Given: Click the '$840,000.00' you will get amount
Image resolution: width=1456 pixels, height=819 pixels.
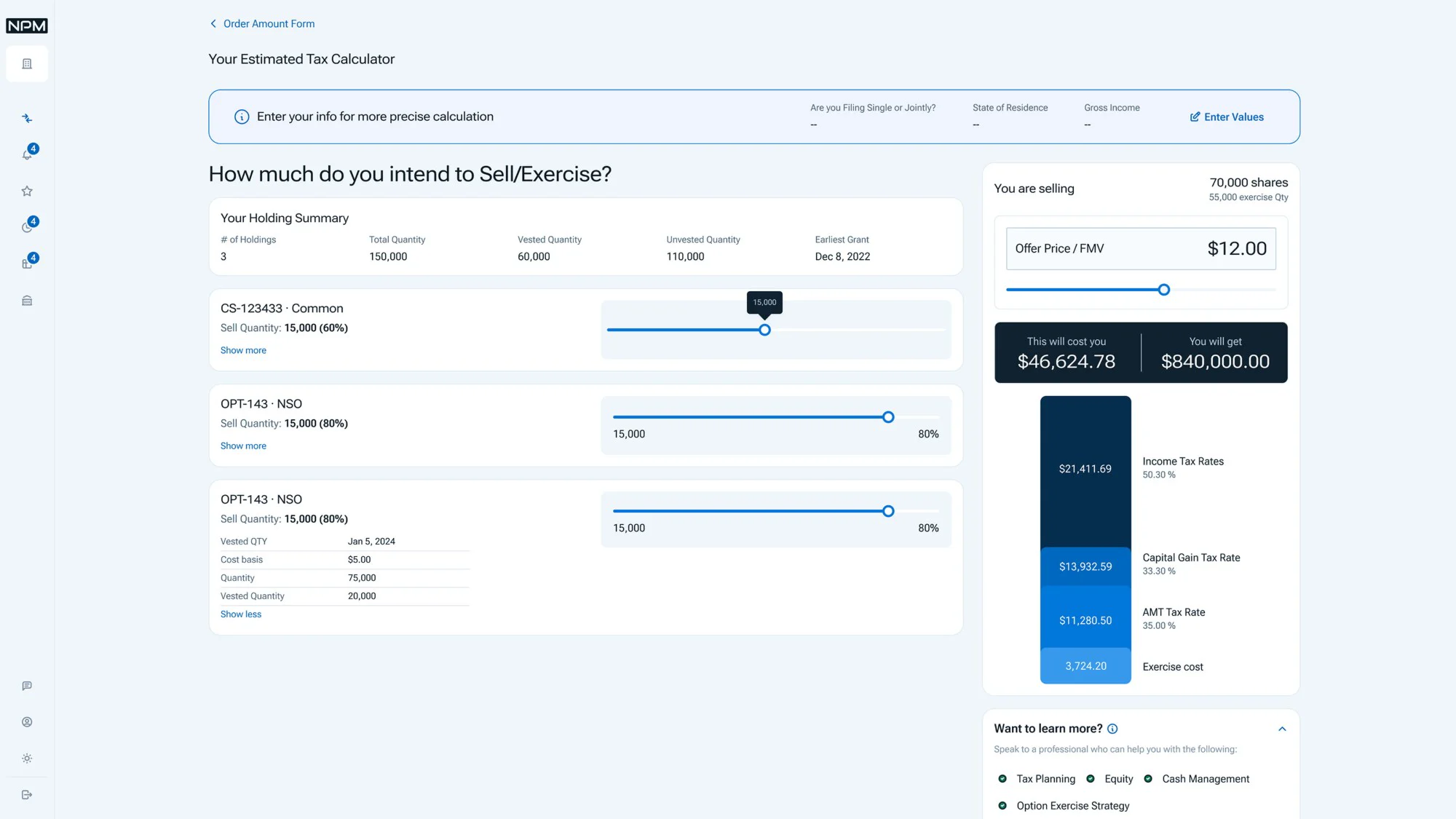Looking at the screenshot, I should pyautogui.click(x=1215, y=361).
